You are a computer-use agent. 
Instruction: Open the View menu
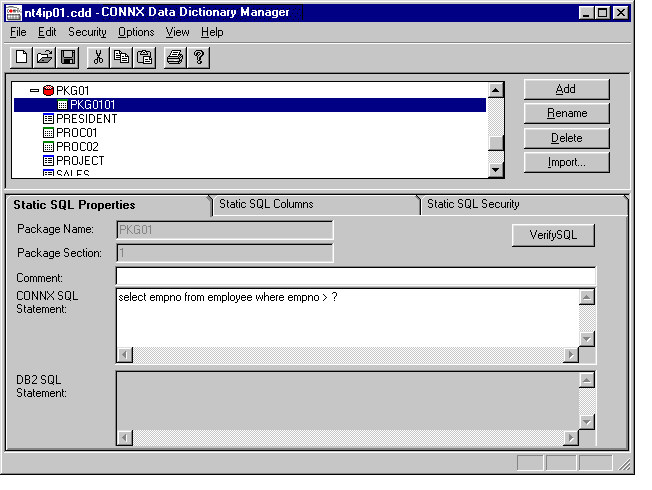(178, 32)
